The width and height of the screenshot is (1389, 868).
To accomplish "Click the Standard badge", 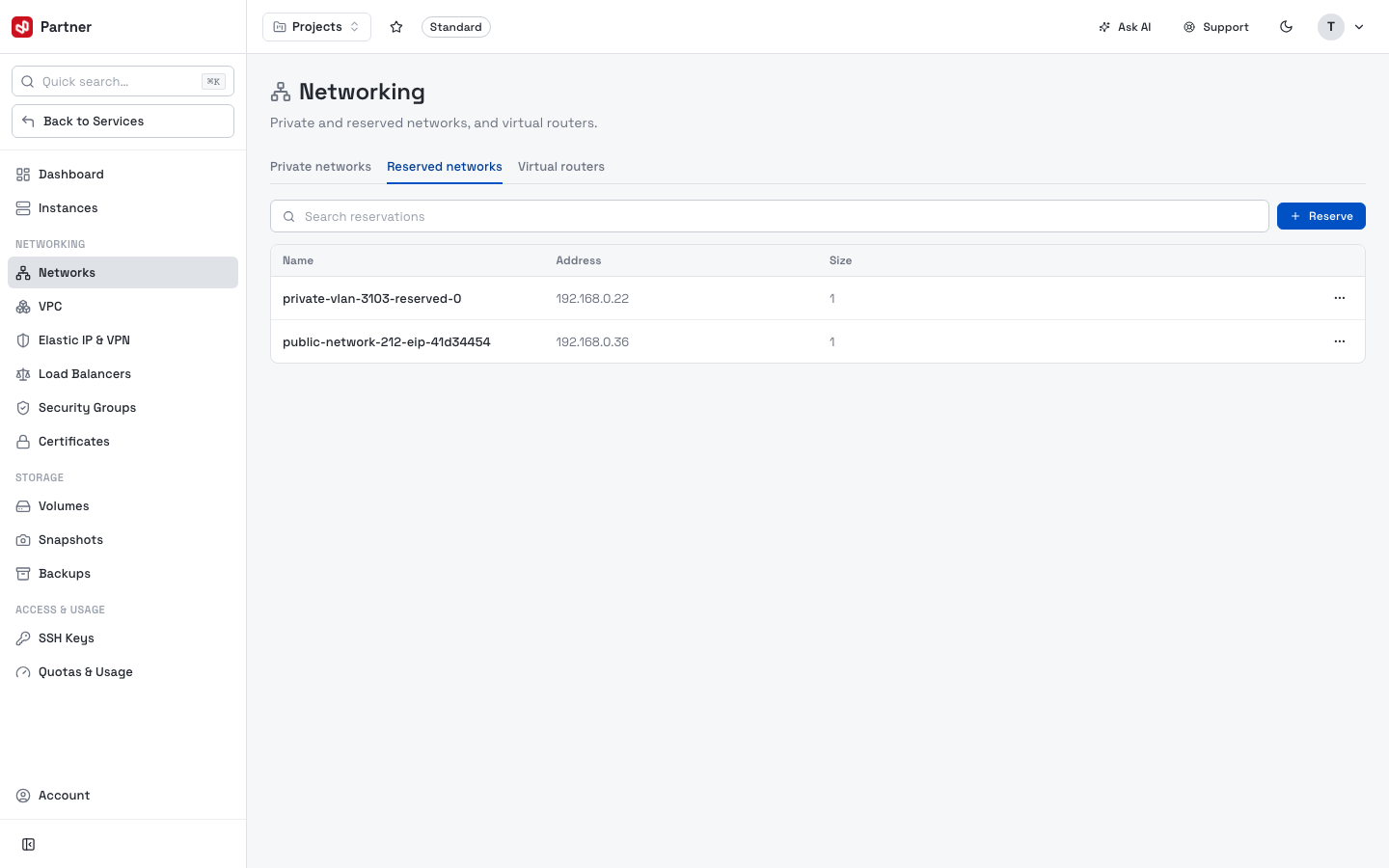I will [x=456, y=27].
